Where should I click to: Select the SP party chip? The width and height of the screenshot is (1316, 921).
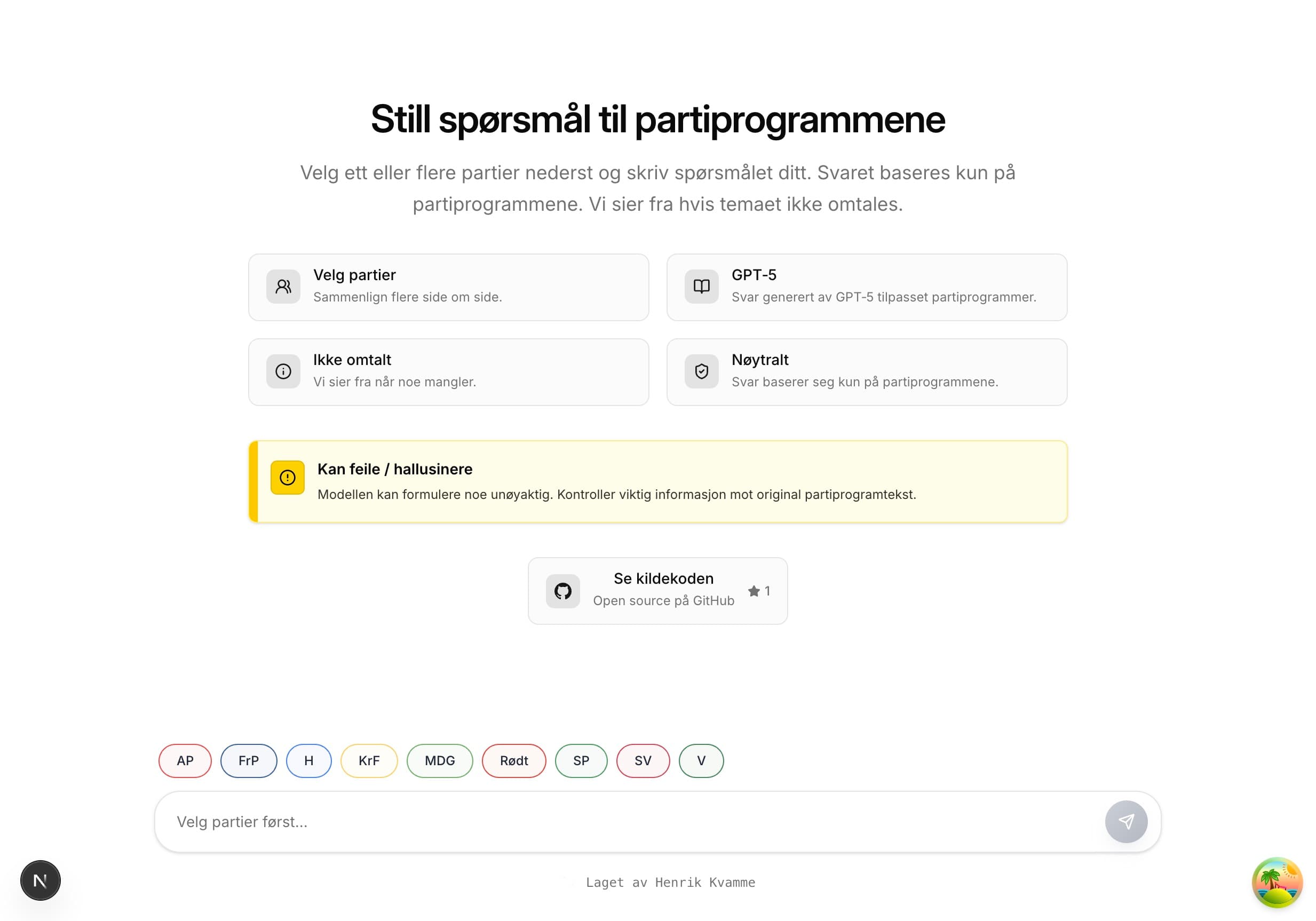581,760
